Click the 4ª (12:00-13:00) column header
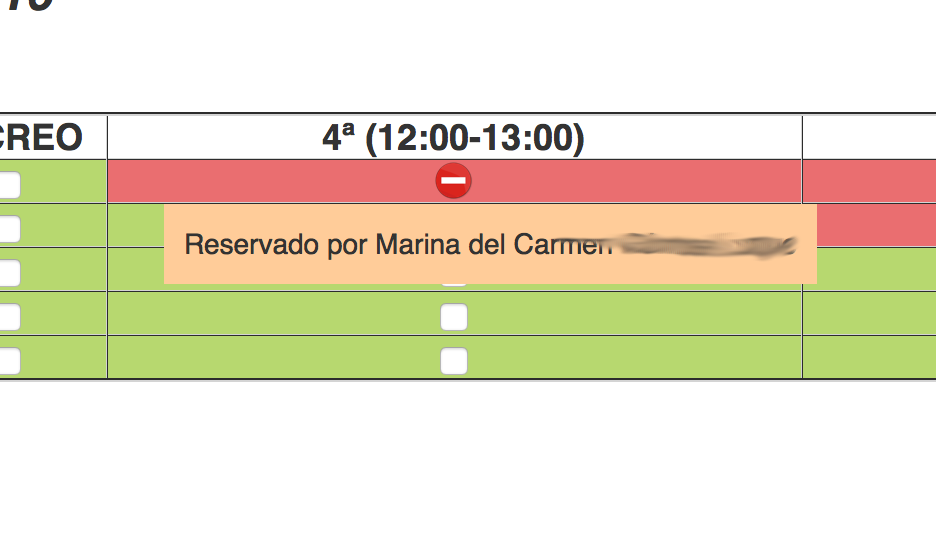Viewport: 936px width, 558px height. [454, 138]
